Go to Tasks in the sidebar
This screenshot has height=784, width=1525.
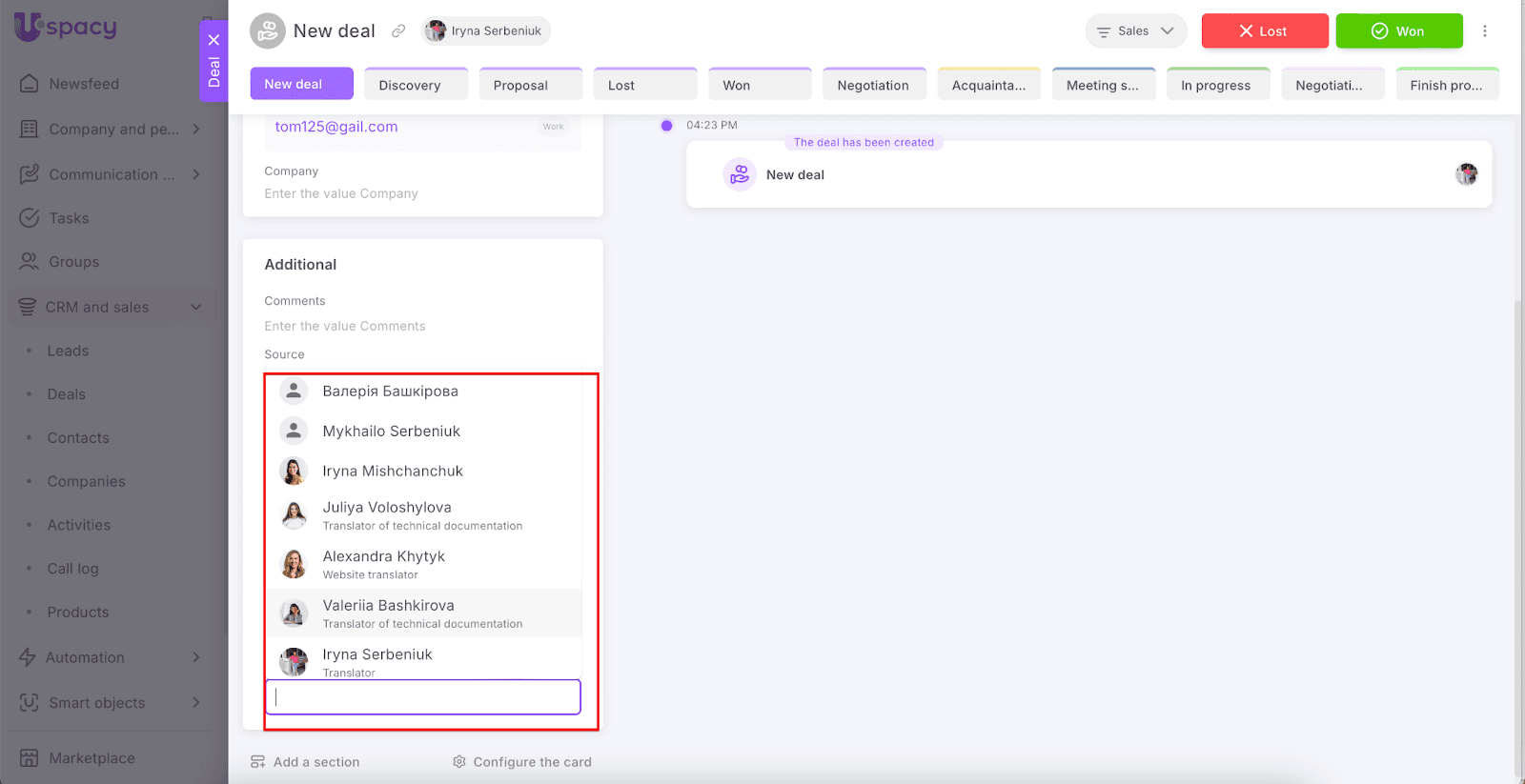pyautogui.click(x=69, y=218)
